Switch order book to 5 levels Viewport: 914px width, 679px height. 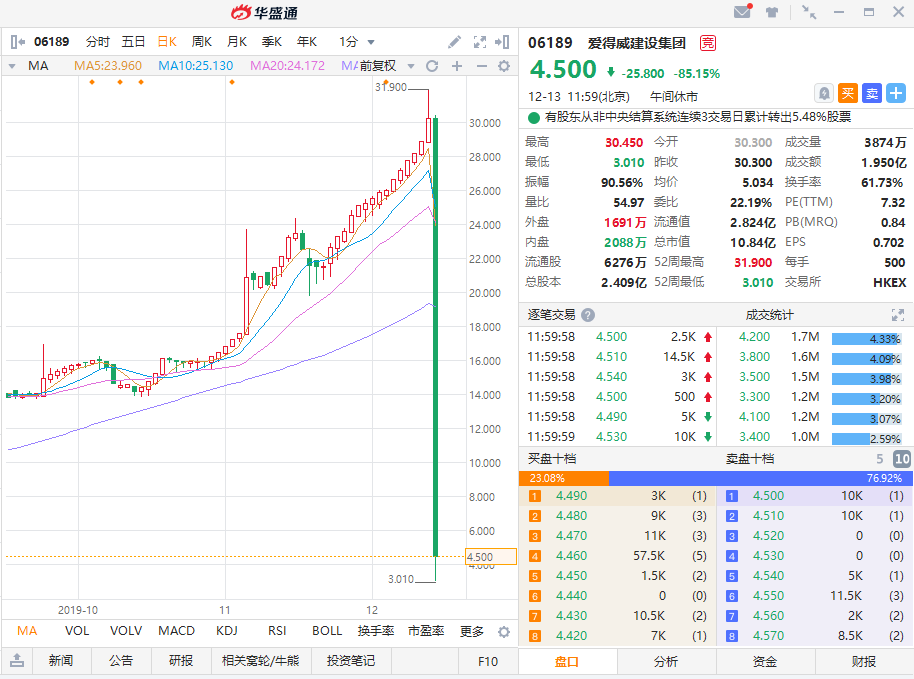pos(880,459)
